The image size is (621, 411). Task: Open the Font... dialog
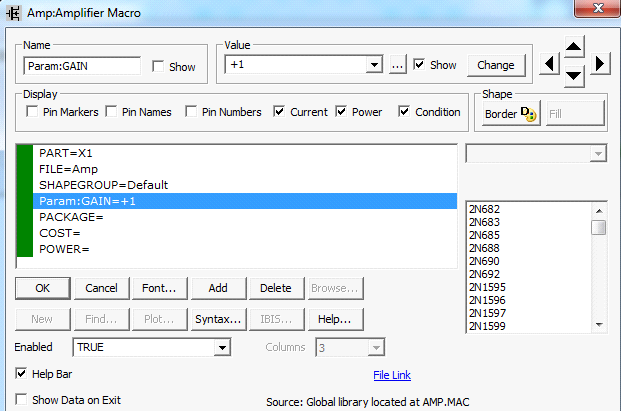[x=160, y=288]
